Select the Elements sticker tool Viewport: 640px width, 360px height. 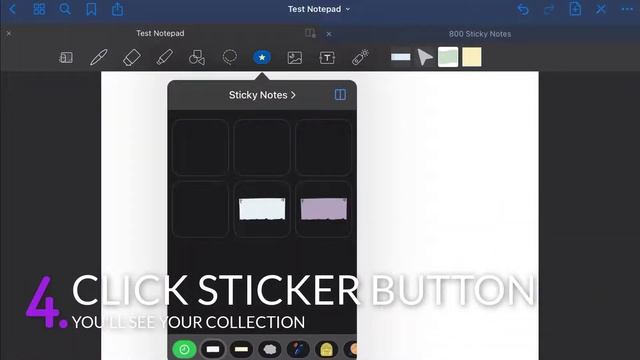262,58
